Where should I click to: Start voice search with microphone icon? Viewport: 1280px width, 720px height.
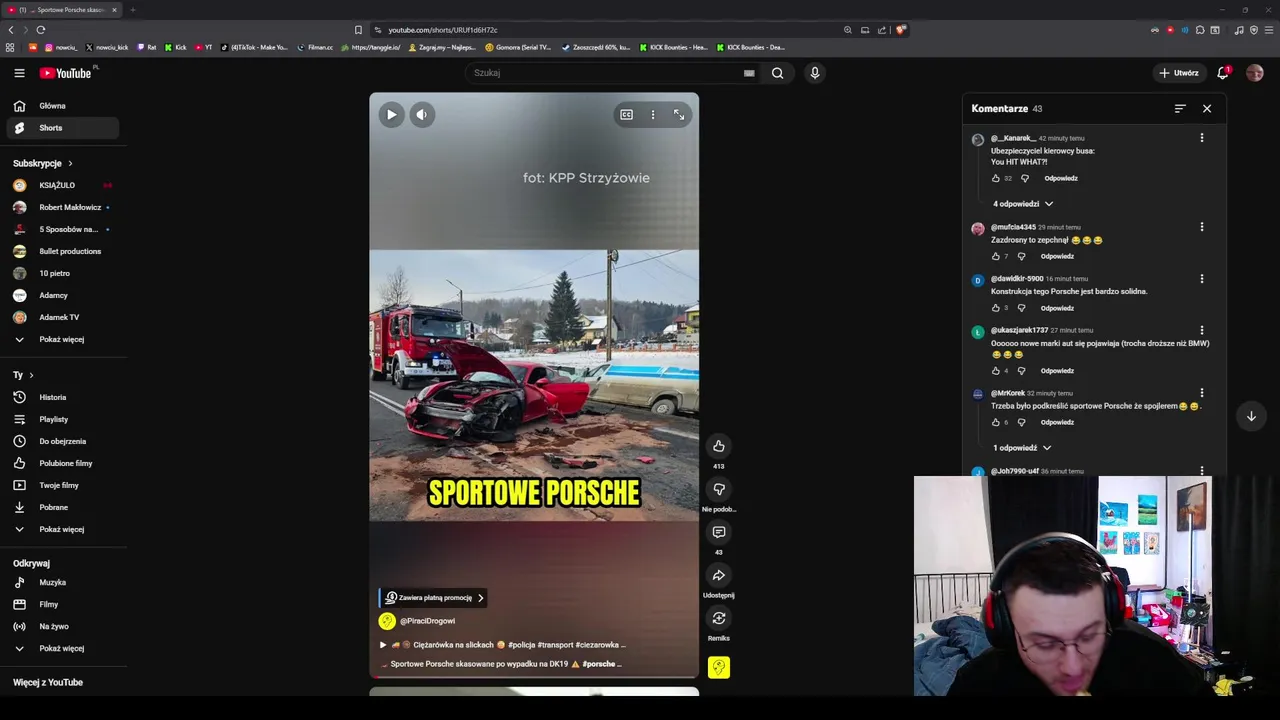[815, 73]
